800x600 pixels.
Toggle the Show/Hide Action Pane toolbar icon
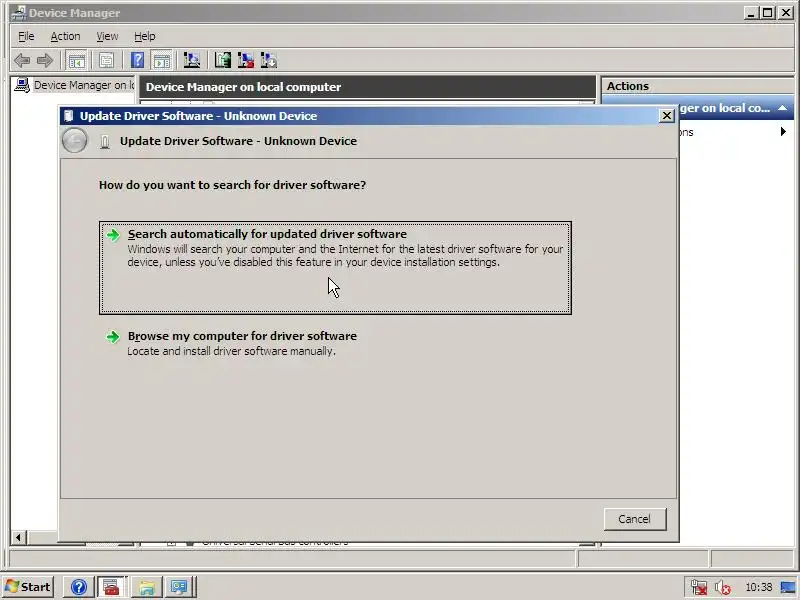coord(162,61)
